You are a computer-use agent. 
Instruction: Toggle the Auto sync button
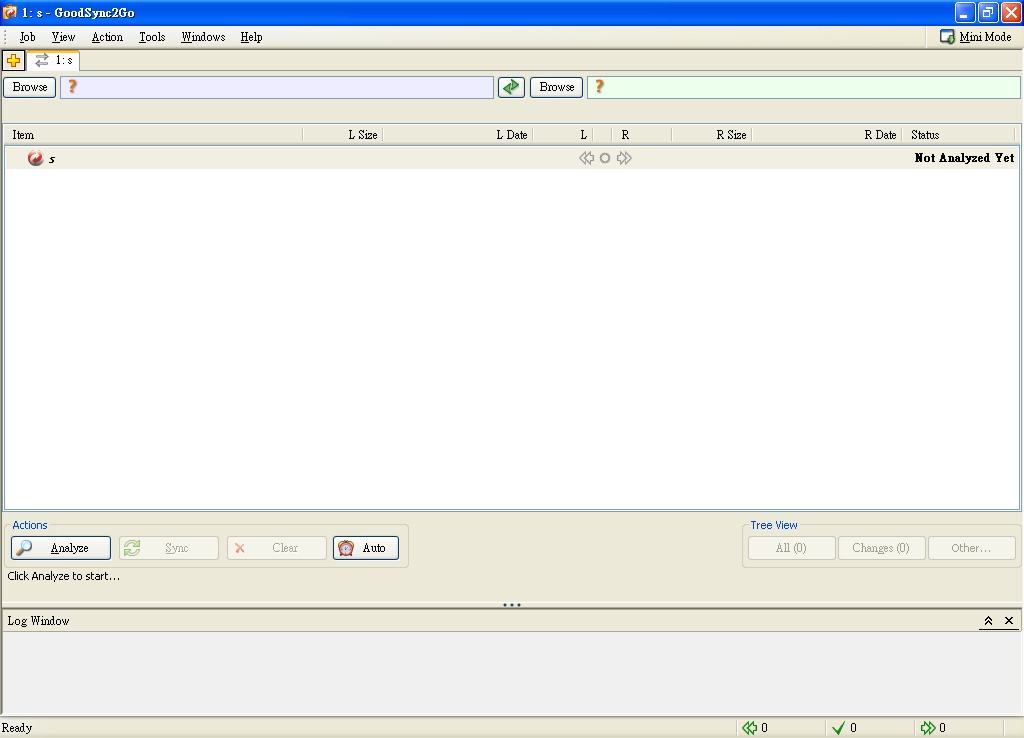click(x=366, y=548)
